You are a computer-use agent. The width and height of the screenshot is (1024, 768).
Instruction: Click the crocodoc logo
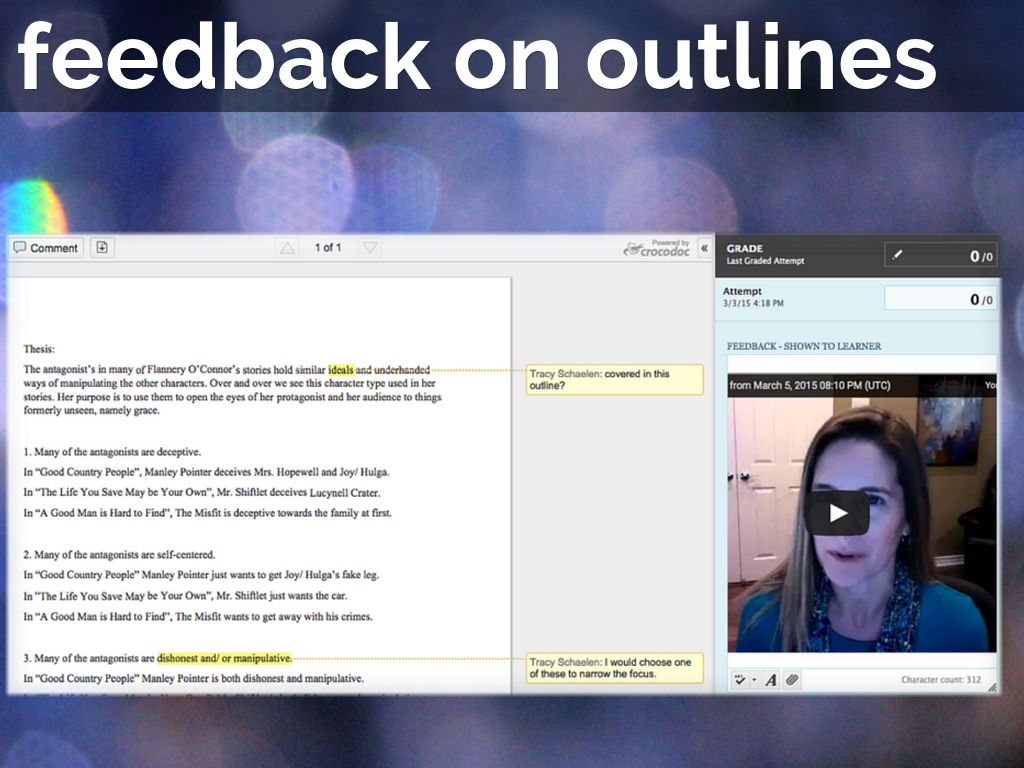(657, 249)
